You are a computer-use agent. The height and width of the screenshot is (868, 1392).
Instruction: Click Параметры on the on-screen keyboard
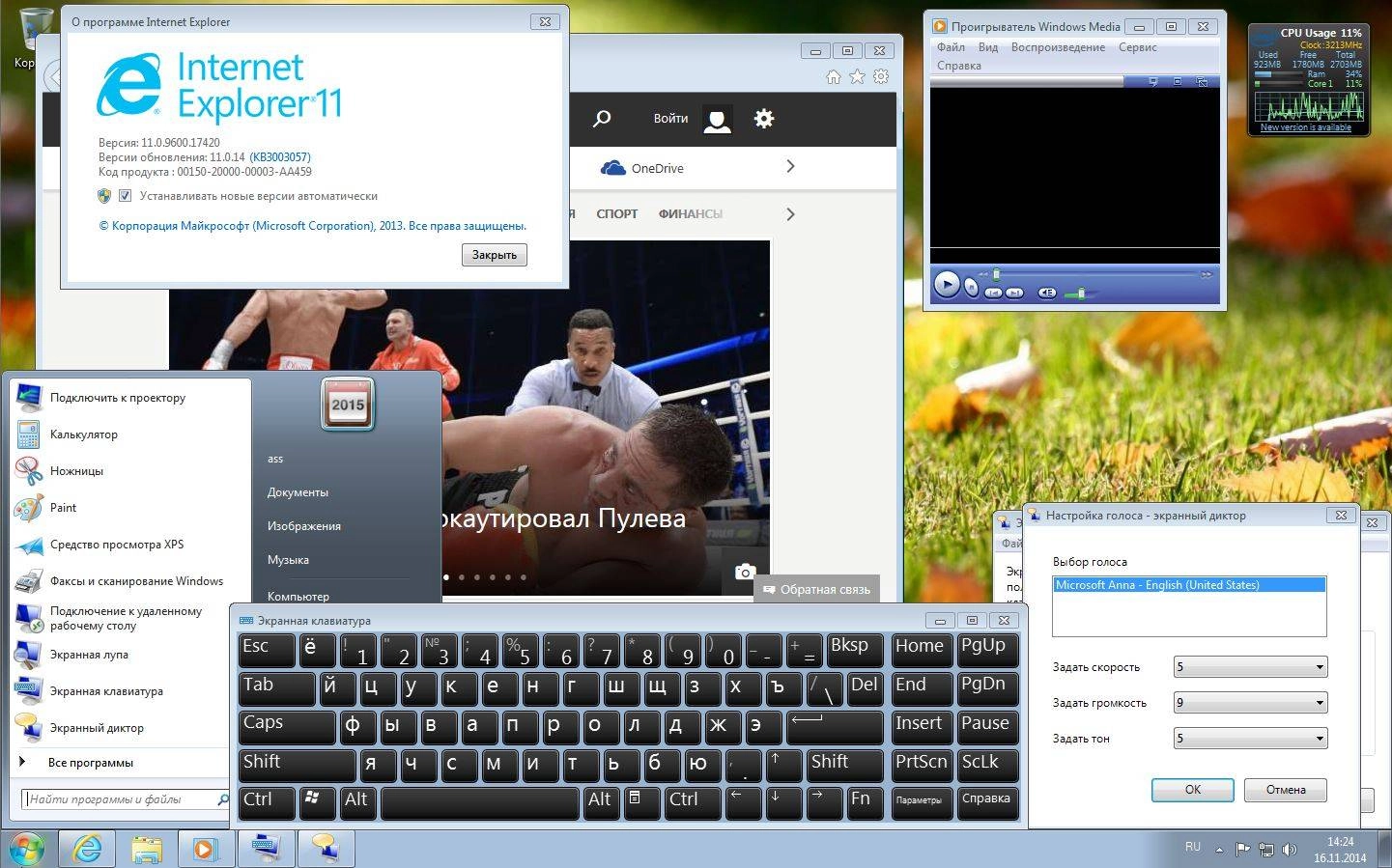coord(922,803)
